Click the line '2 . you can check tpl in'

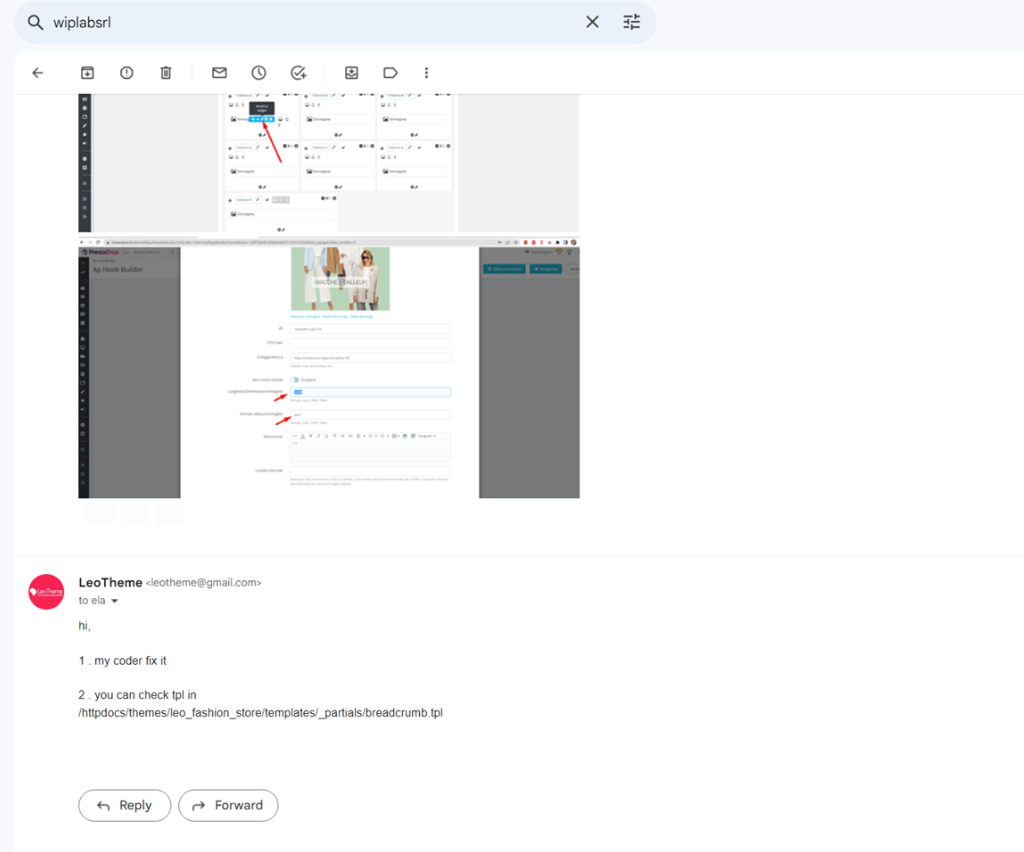pos(137,695)
